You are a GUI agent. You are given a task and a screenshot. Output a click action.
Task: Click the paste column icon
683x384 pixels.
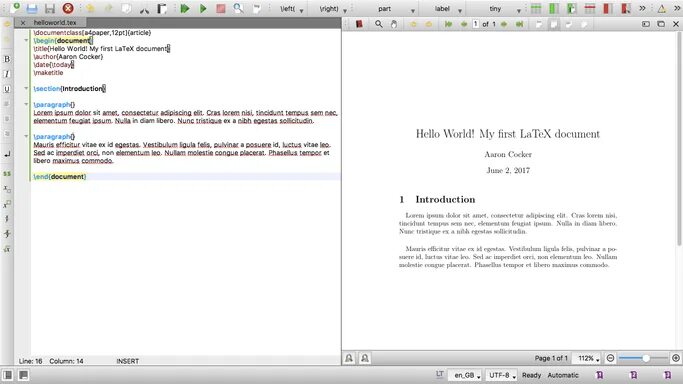coord(571,8)
